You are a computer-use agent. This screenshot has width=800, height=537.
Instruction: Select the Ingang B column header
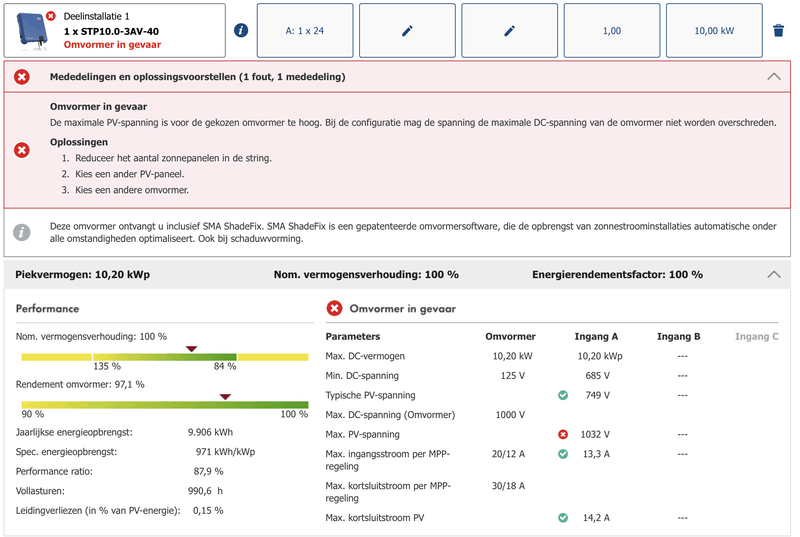[678, 337]
